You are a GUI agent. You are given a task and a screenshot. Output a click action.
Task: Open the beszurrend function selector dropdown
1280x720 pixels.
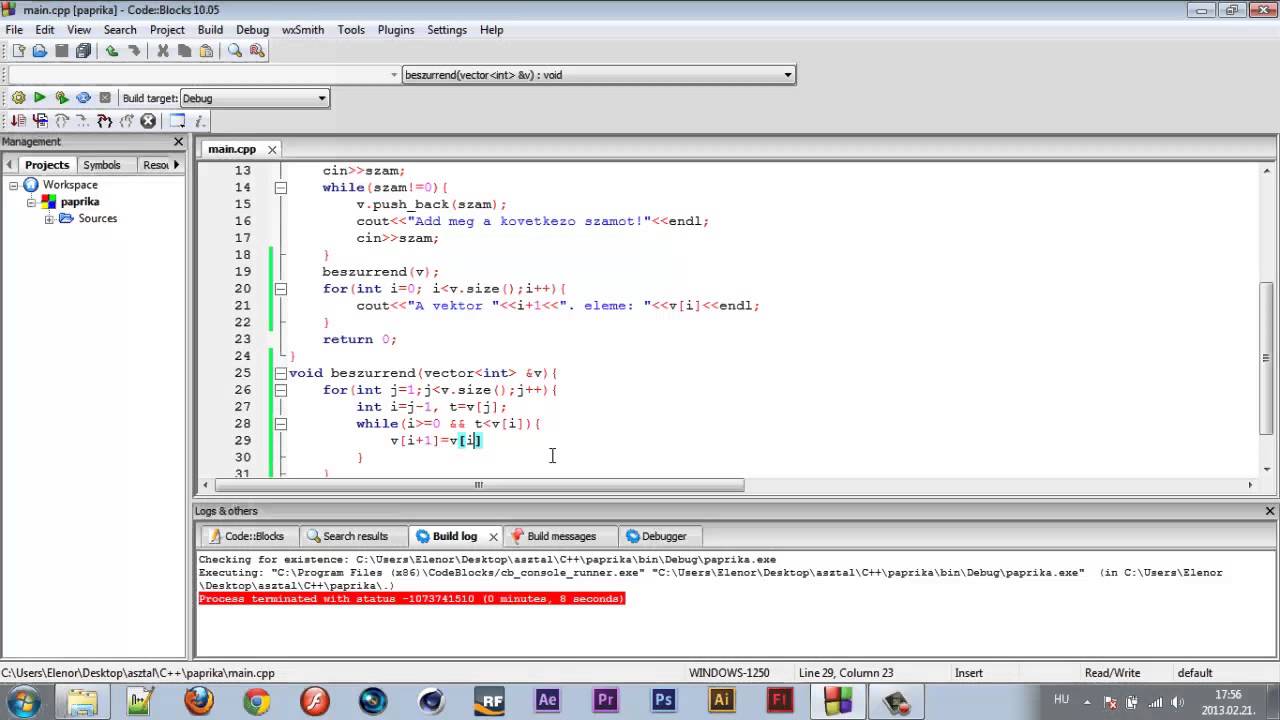[x=788, y=75]
